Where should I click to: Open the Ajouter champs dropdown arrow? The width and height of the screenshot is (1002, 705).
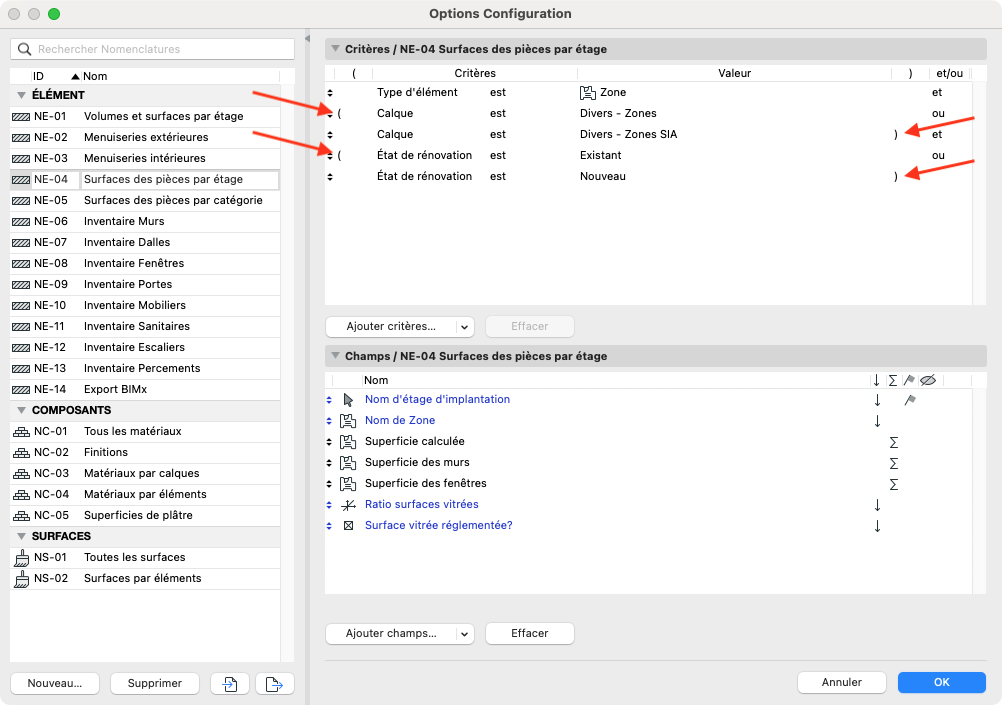[x=465, y=634]
